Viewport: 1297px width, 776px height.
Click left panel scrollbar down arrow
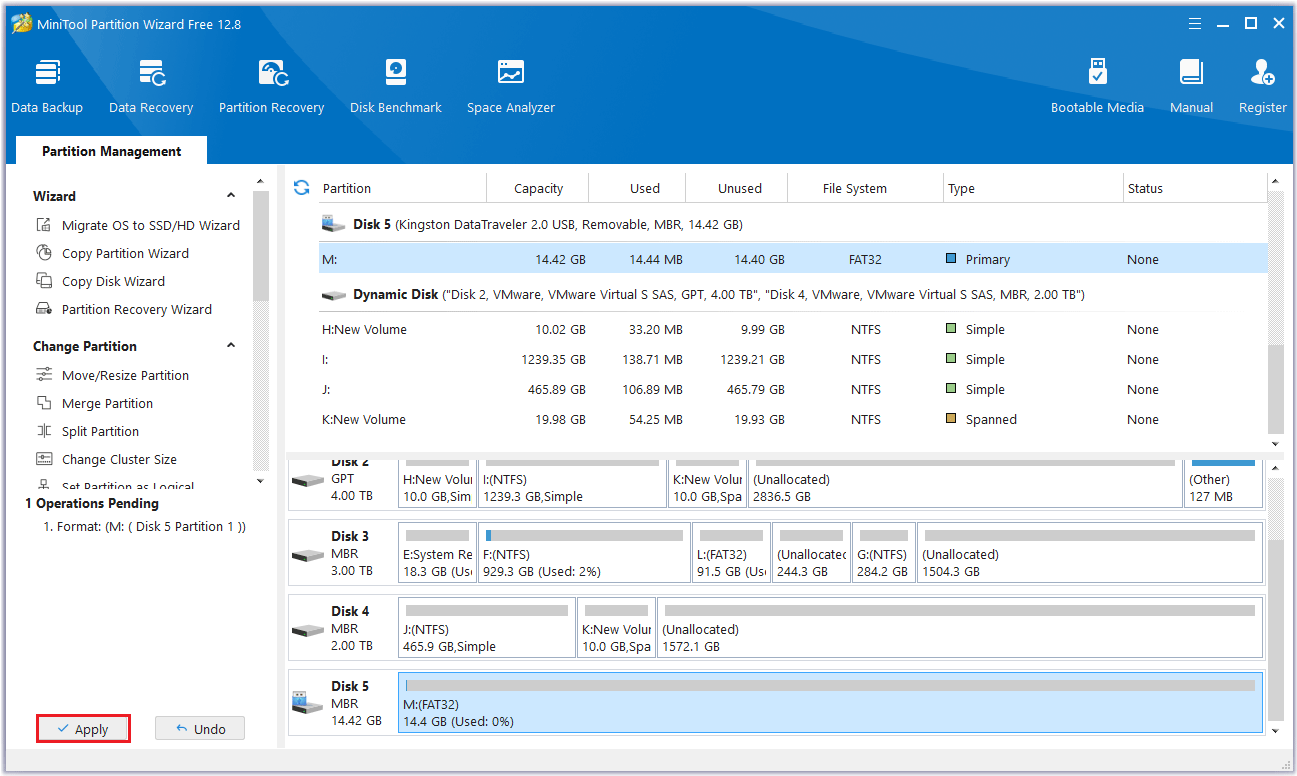260,480
